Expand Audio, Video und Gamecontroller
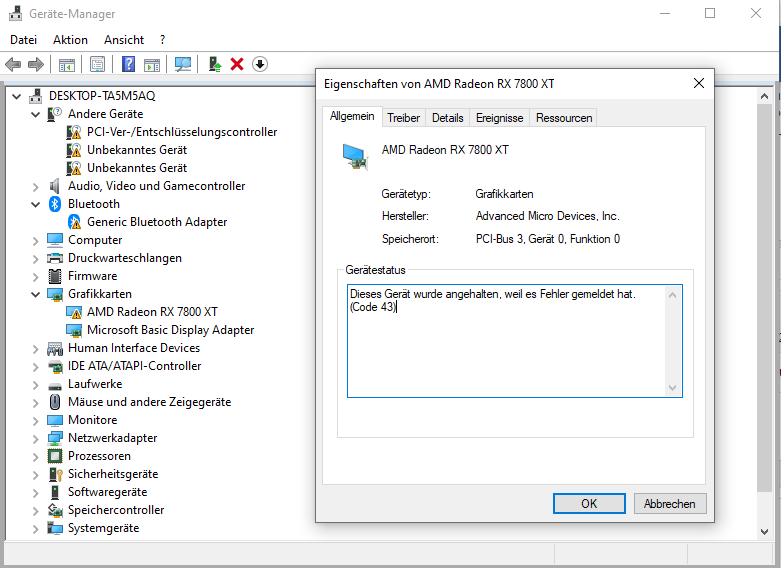 pyautogui.click(x=35, y=187)
